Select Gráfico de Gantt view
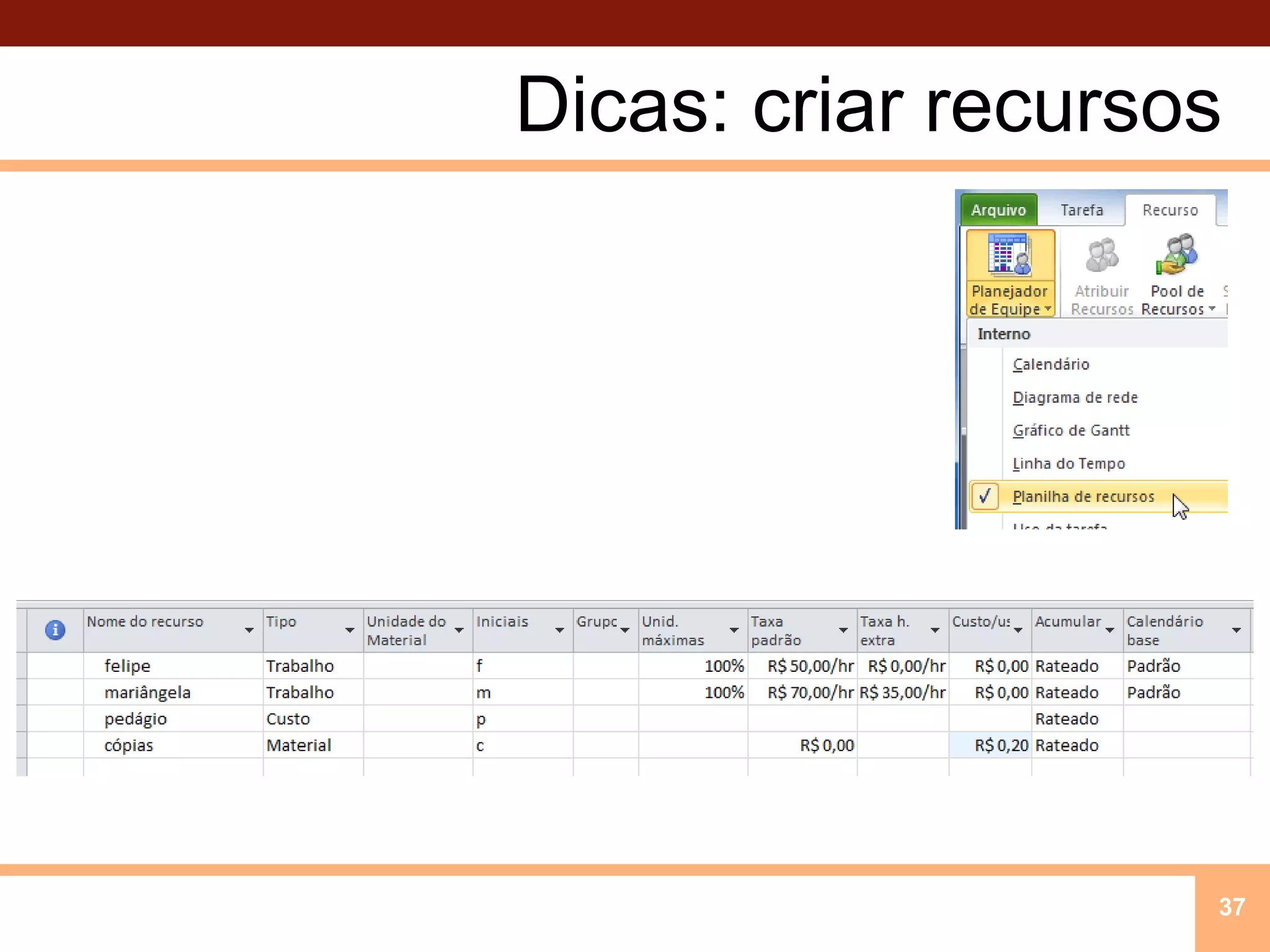1270x952 pixels. (x=1071, y=430)
